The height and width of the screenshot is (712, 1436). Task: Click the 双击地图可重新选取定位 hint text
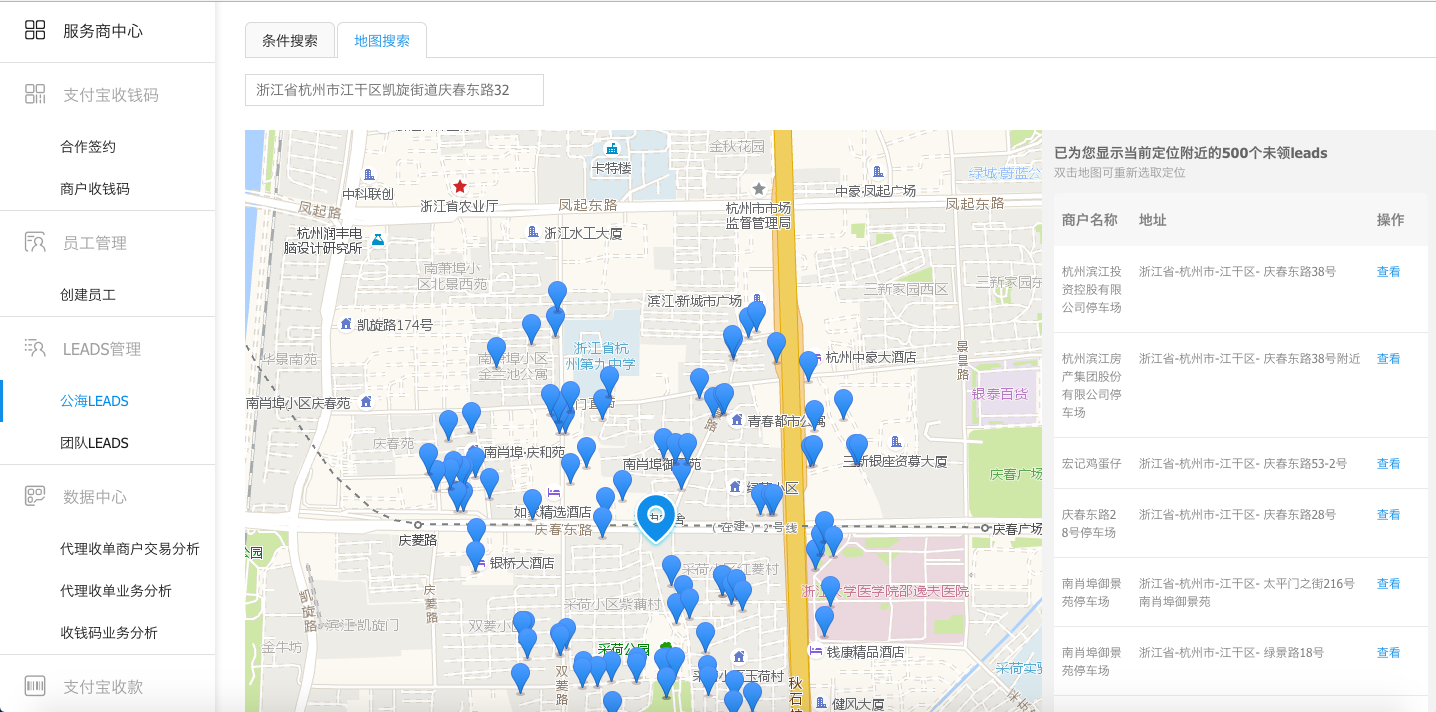pyautogui.click(x=1119, y=172)
